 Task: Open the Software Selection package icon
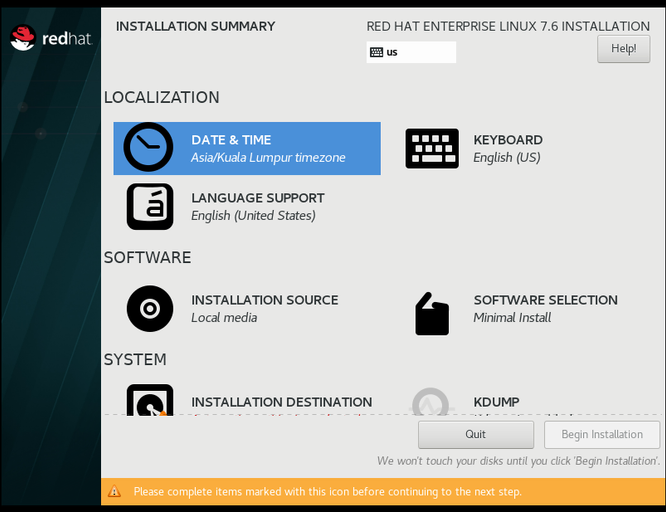pos(432,314)
